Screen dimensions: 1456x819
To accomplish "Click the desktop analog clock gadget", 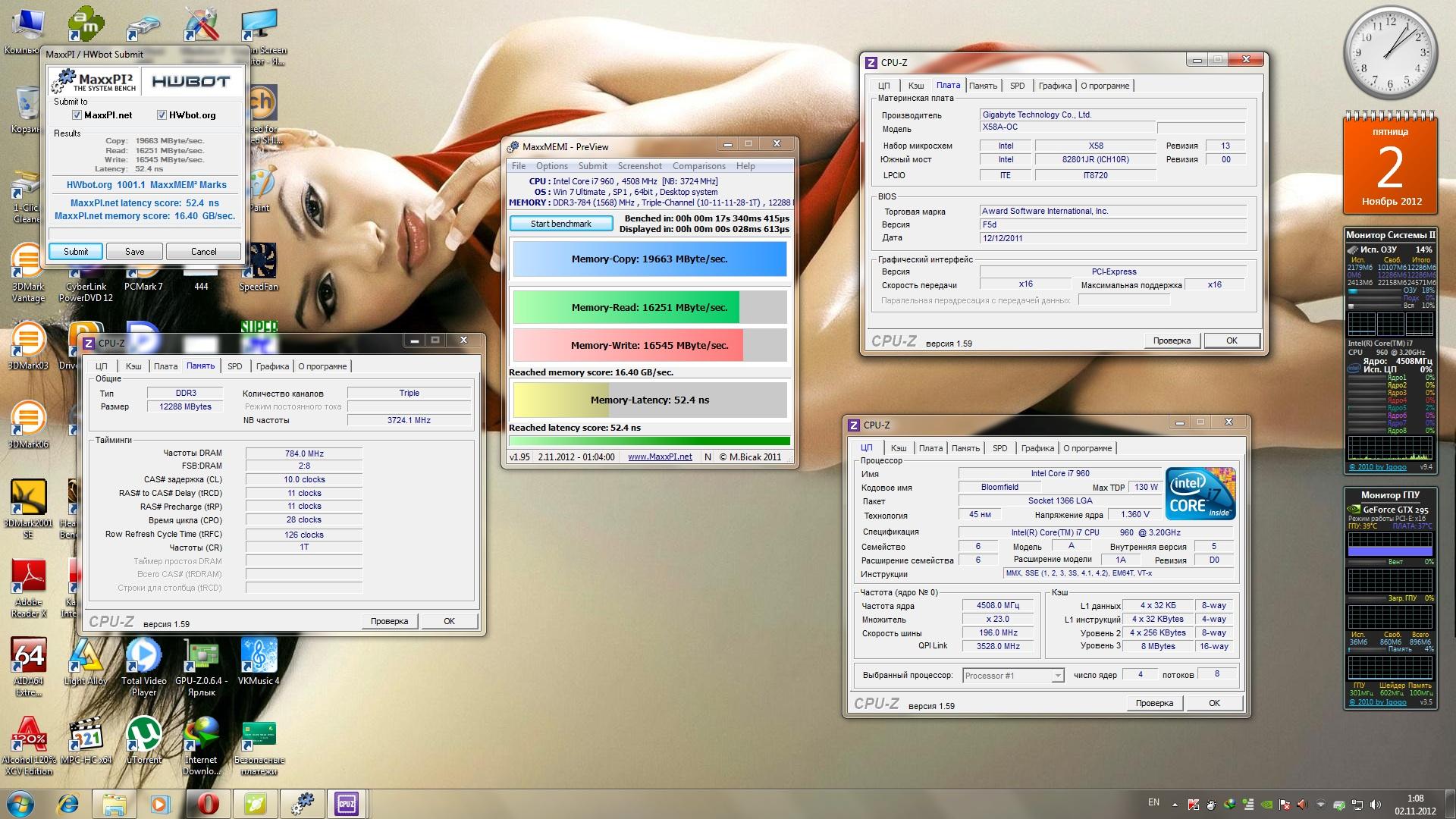I will click(x=1390, y=53).
